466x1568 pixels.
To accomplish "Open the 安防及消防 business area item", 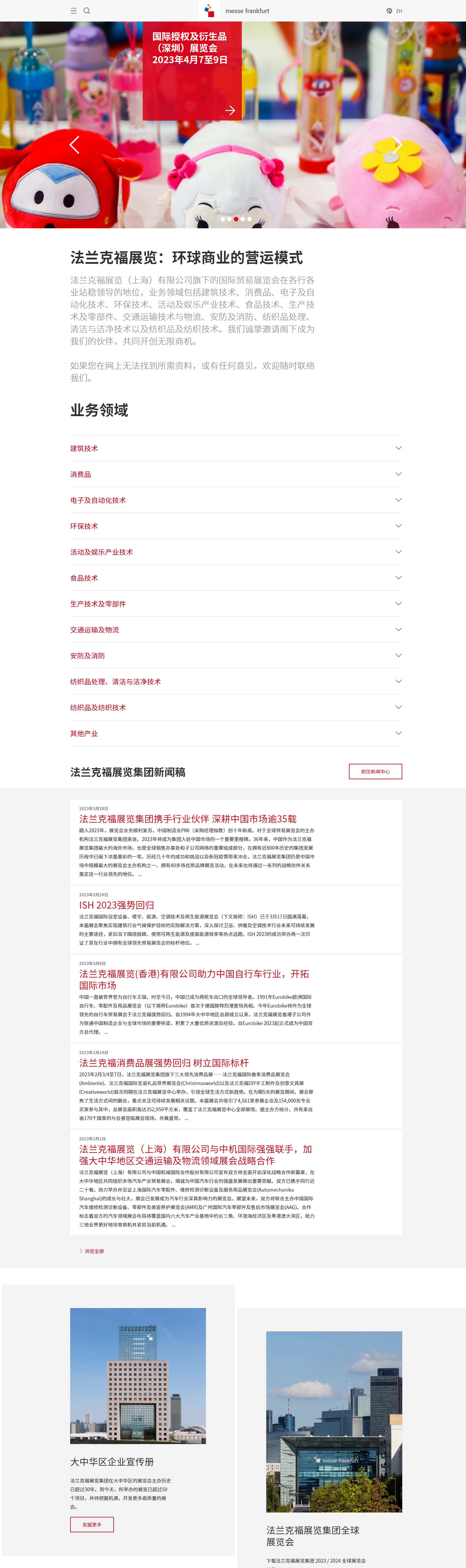I will point(87,656).
